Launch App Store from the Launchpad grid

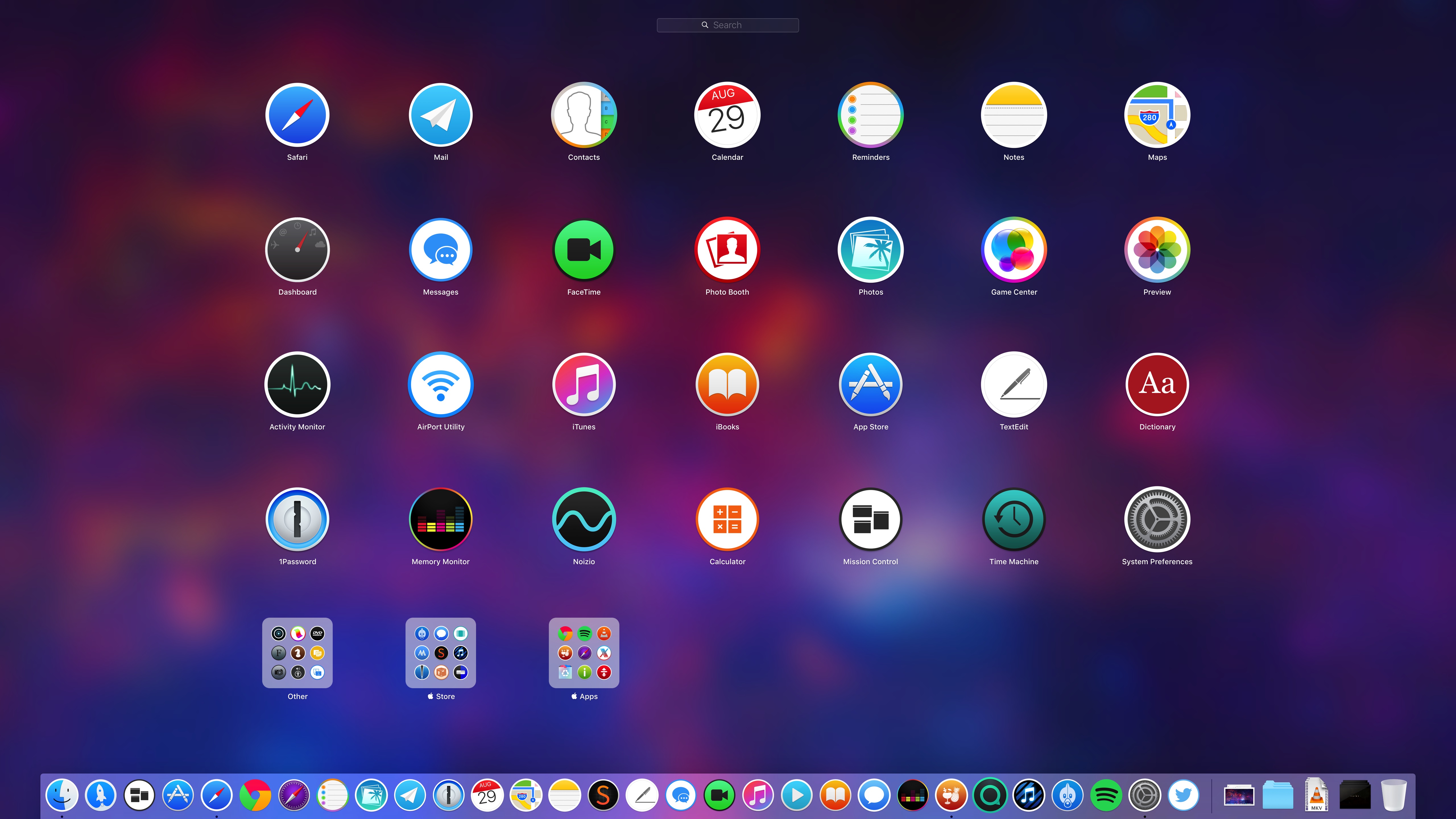click(870, 384)
